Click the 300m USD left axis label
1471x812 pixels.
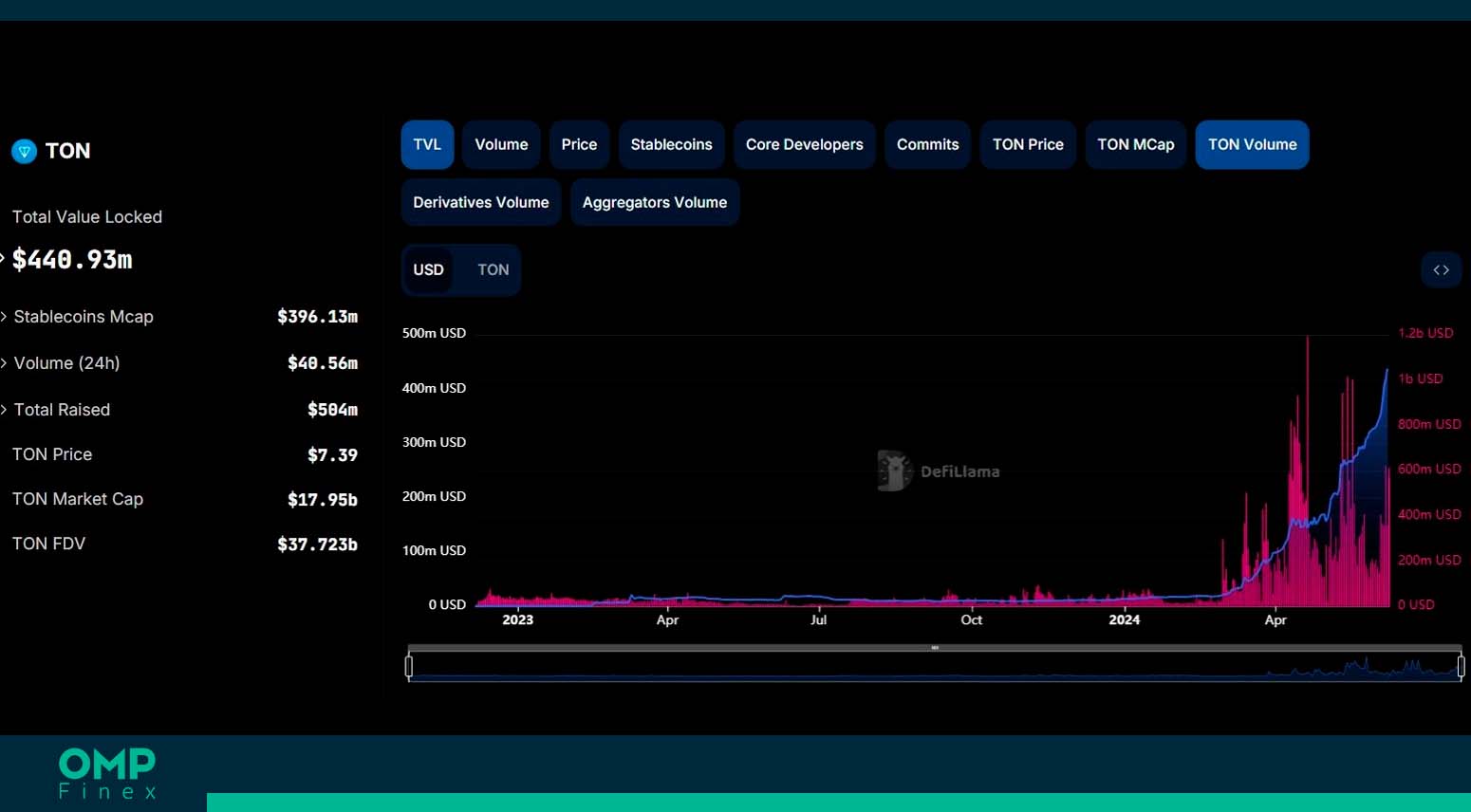[x=434, y=442]
